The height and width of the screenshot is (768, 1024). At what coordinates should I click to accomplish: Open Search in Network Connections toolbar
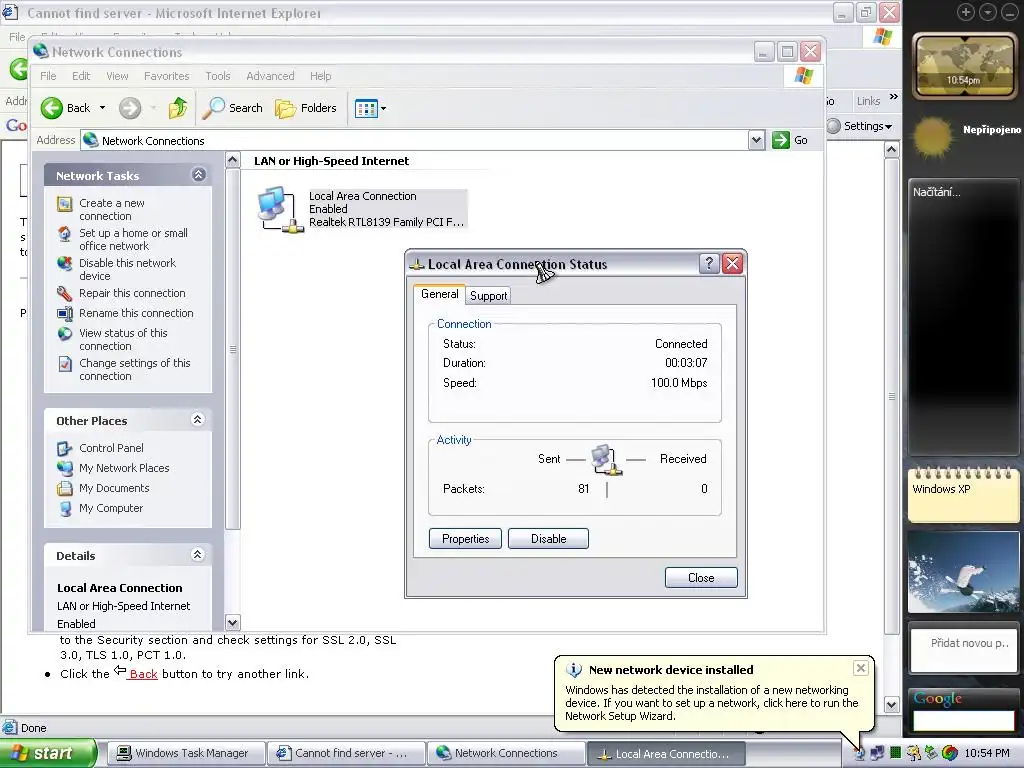click(232, 108)
